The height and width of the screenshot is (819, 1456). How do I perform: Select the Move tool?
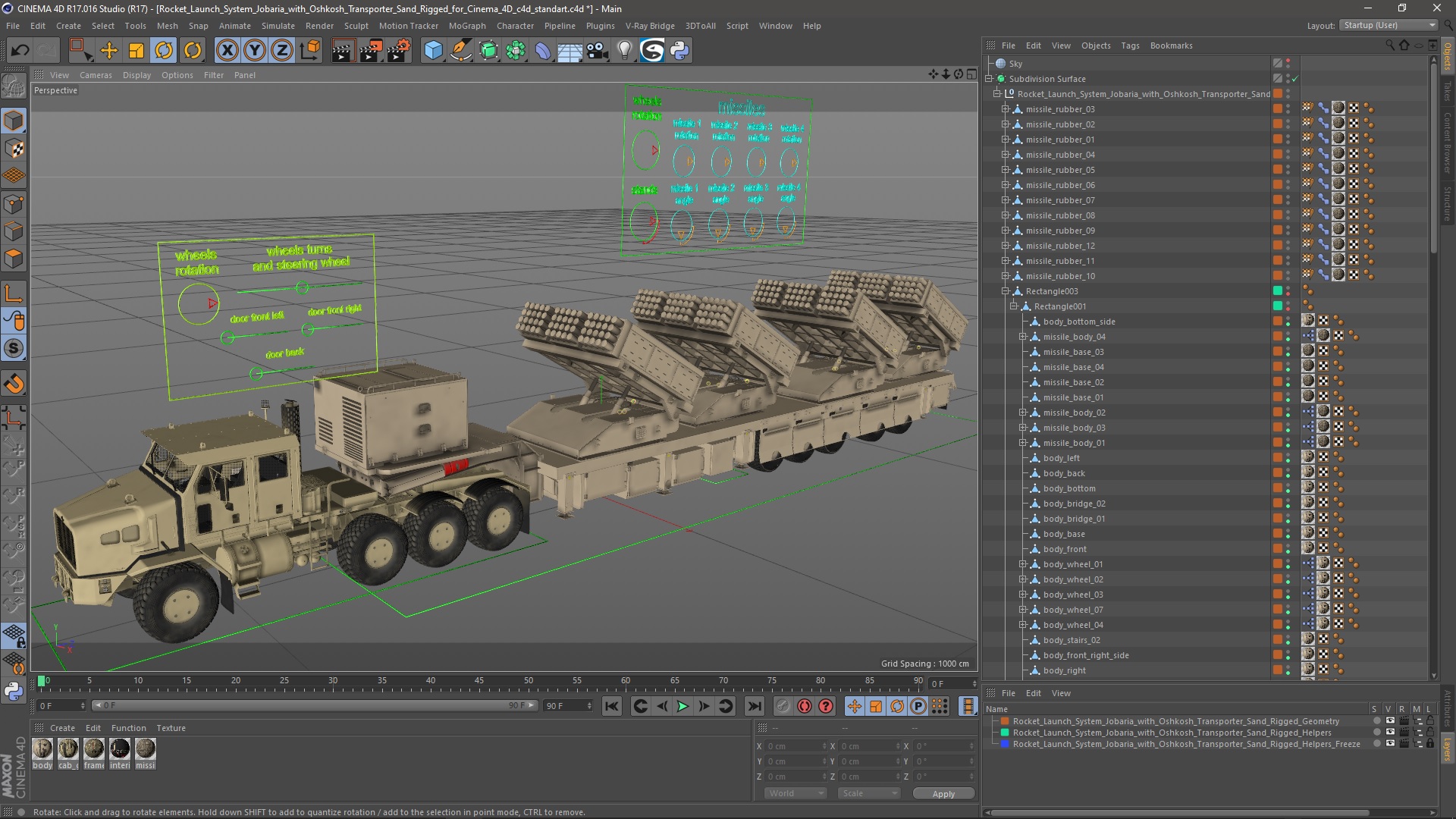tap(109, 51)
